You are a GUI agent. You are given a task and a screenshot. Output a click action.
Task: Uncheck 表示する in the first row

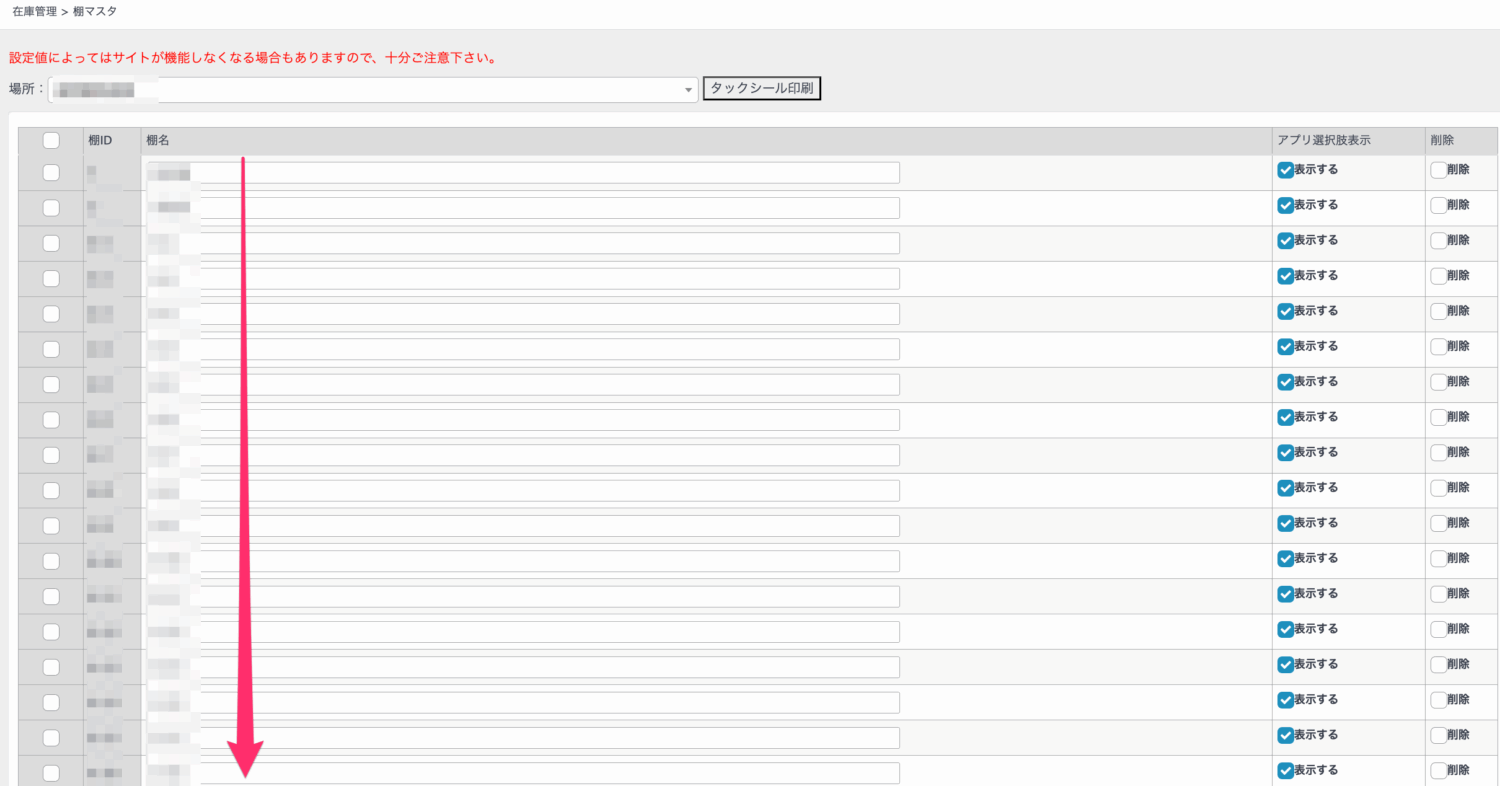tap(1285, 170)
